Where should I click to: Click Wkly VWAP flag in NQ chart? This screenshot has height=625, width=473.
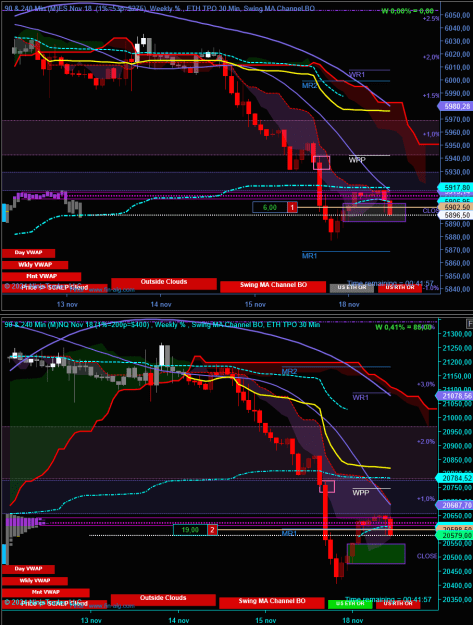[35, 581]
